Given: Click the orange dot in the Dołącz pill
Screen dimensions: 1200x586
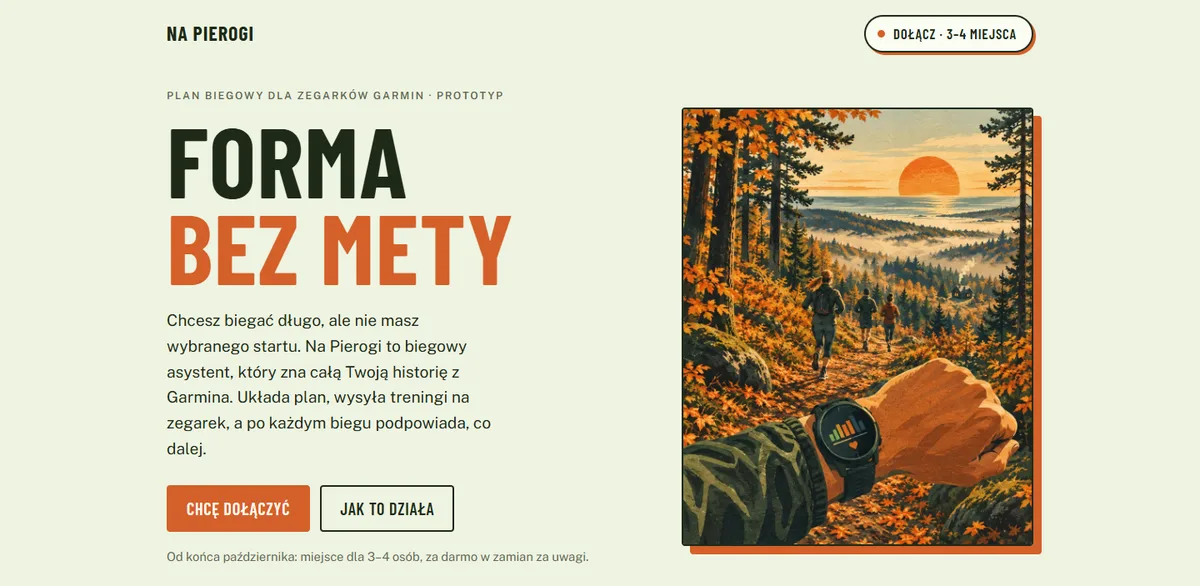Looking at the screenshot, I should click(x=881, y=34).
